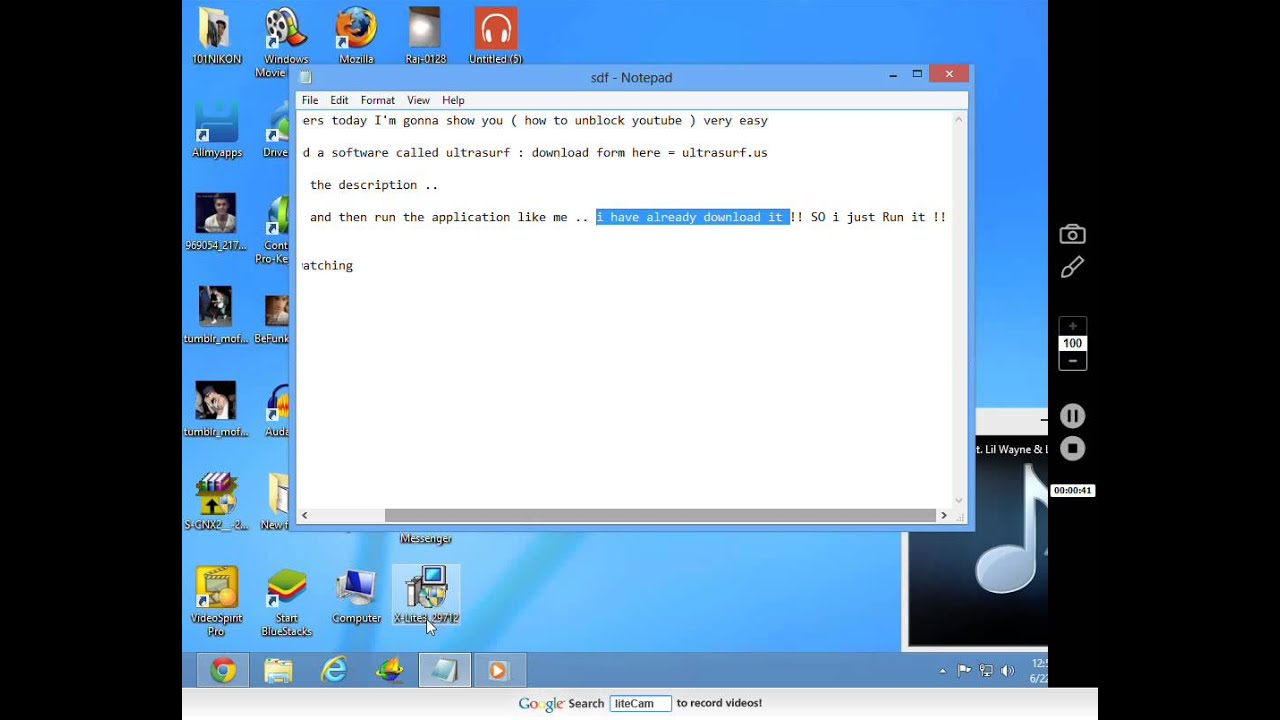Image resolution: width=1280 pixels, height=720 pixels.
Task: Click 'SO i just Run it !!' text
Action: point(878,217)
